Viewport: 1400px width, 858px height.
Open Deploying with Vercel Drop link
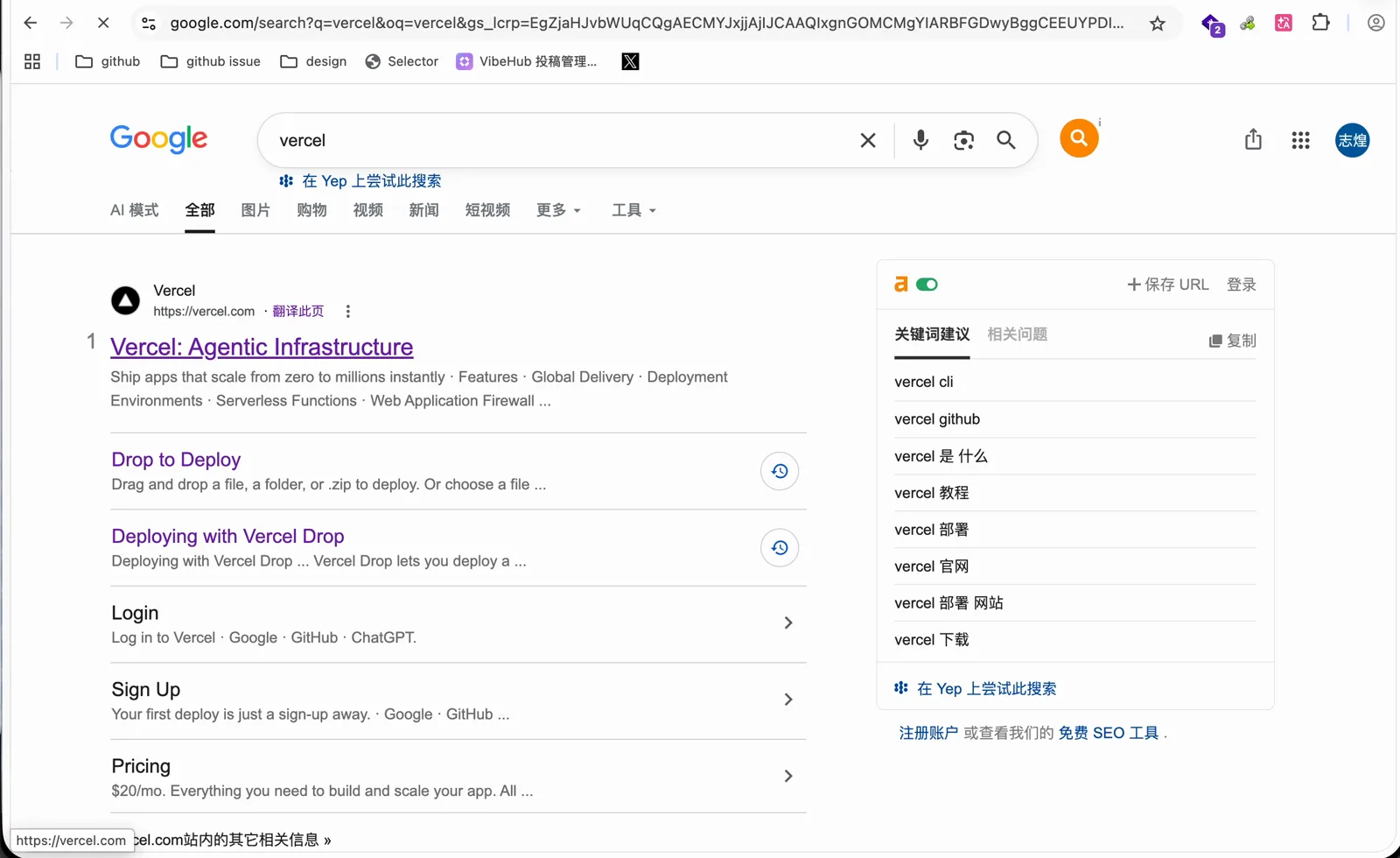tap(227, 537)
